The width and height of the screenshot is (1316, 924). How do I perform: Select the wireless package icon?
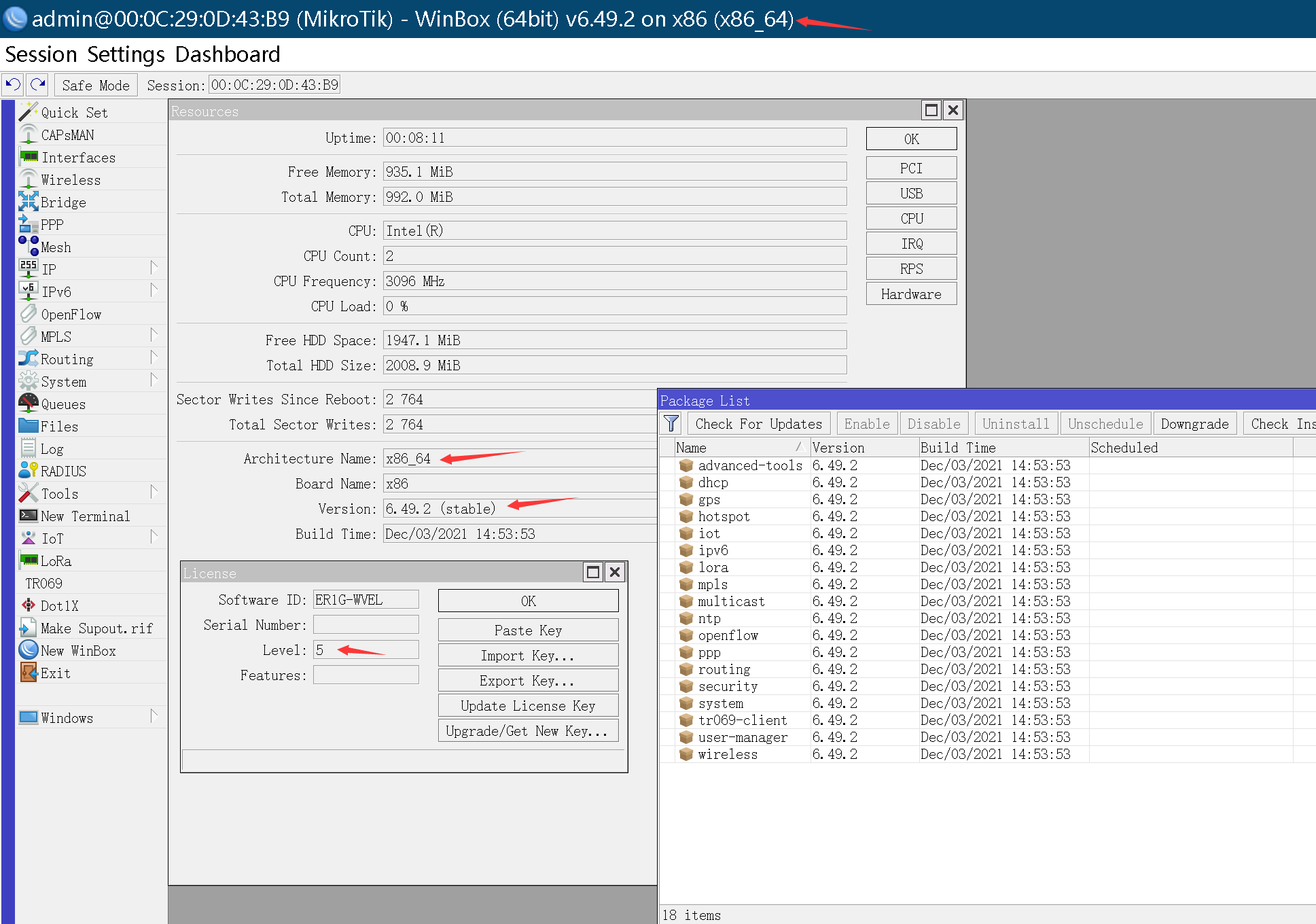(686, 754)
